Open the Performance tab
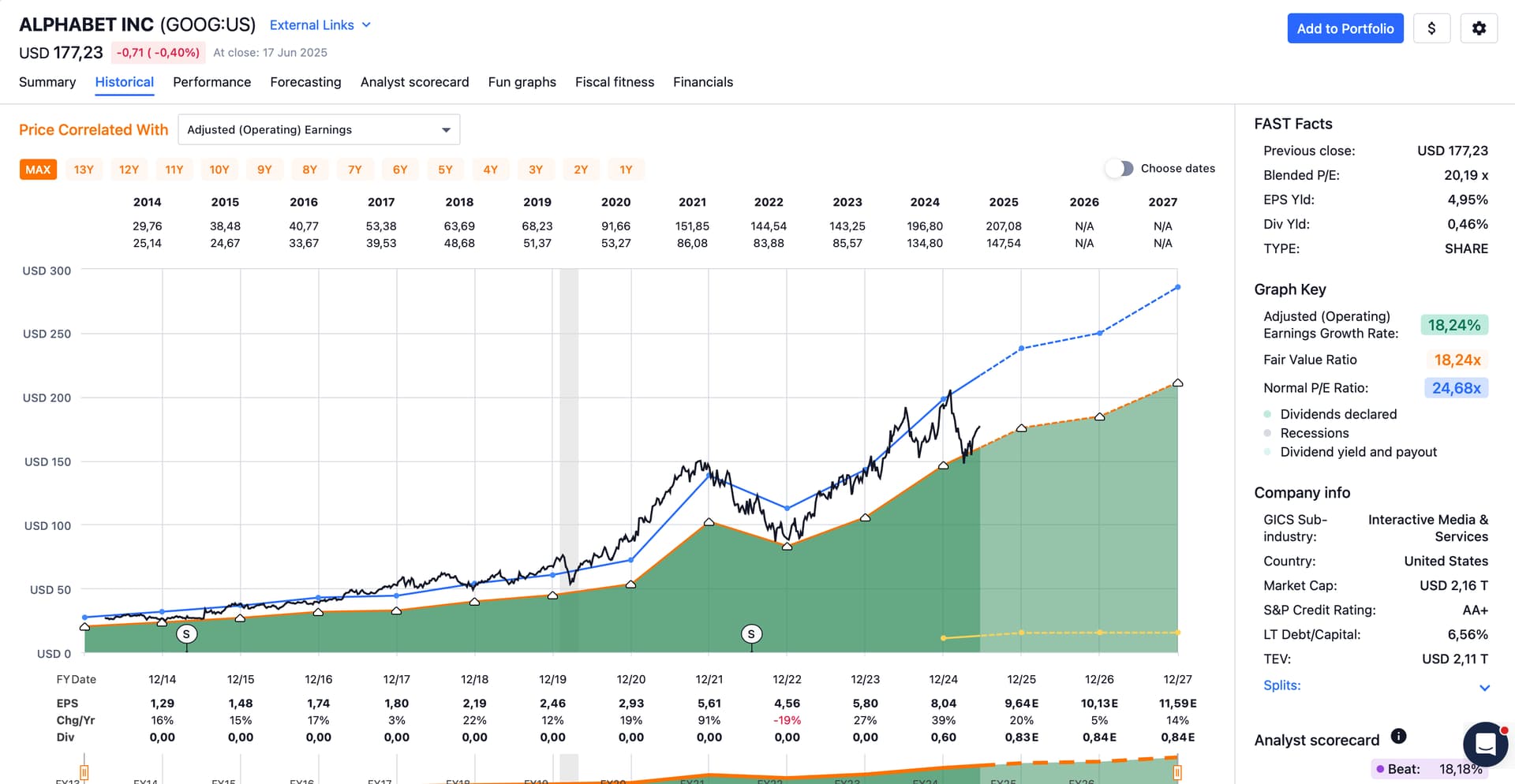The width and height of the screenshot is (1515, 784). (211, 82)
